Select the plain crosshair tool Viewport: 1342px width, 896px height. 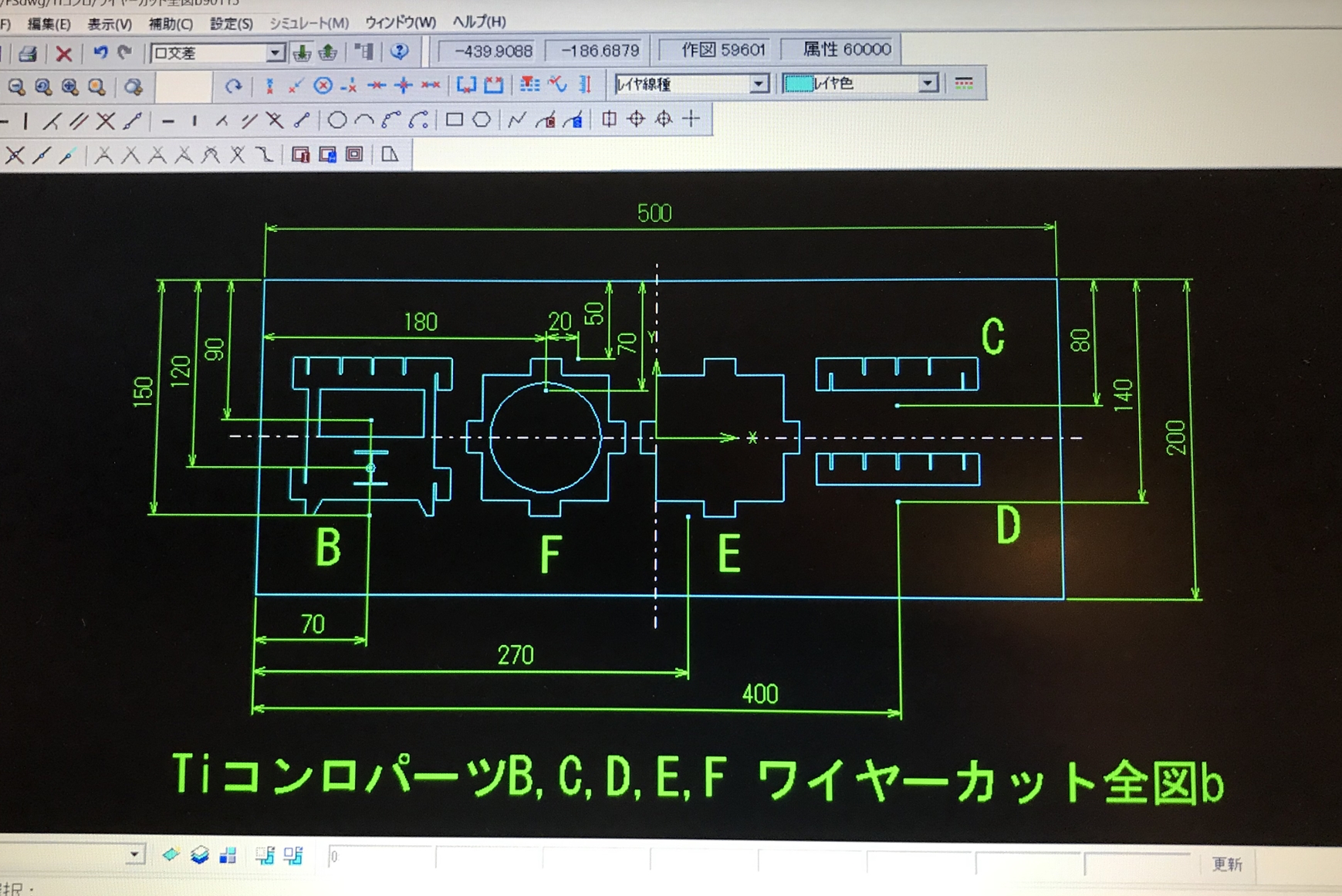691,119
